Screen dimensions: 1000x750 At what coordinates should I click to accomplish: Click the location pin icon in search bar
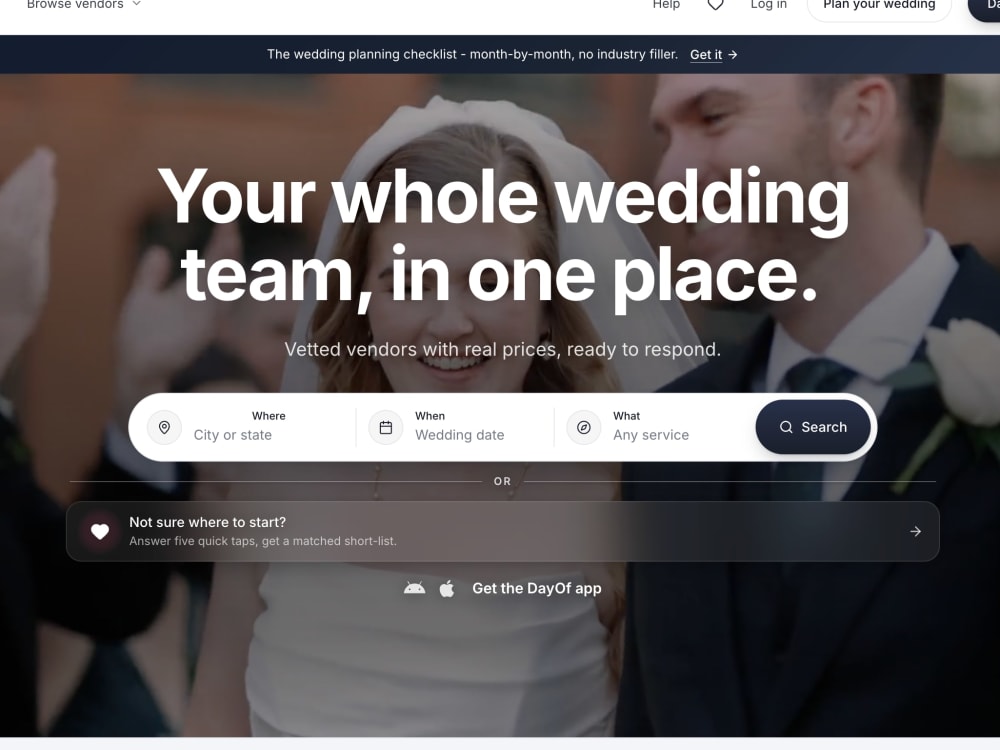point(165,427)
